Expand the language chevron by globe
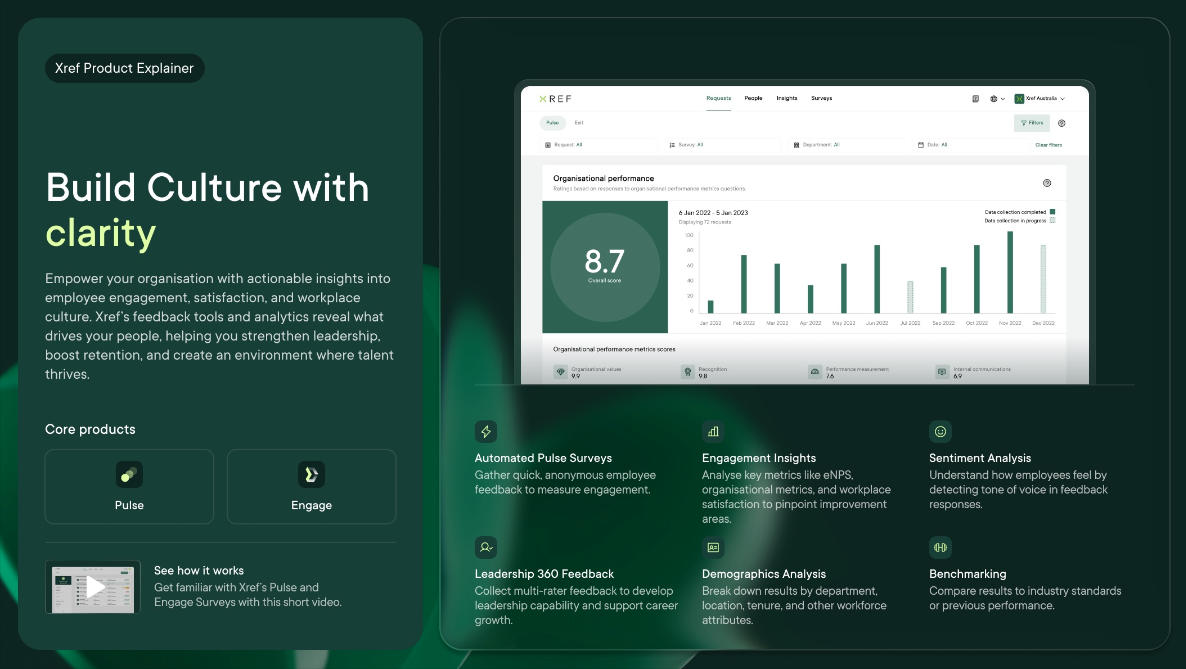Screen dimensions: 1186x669 pos(1003,99)
